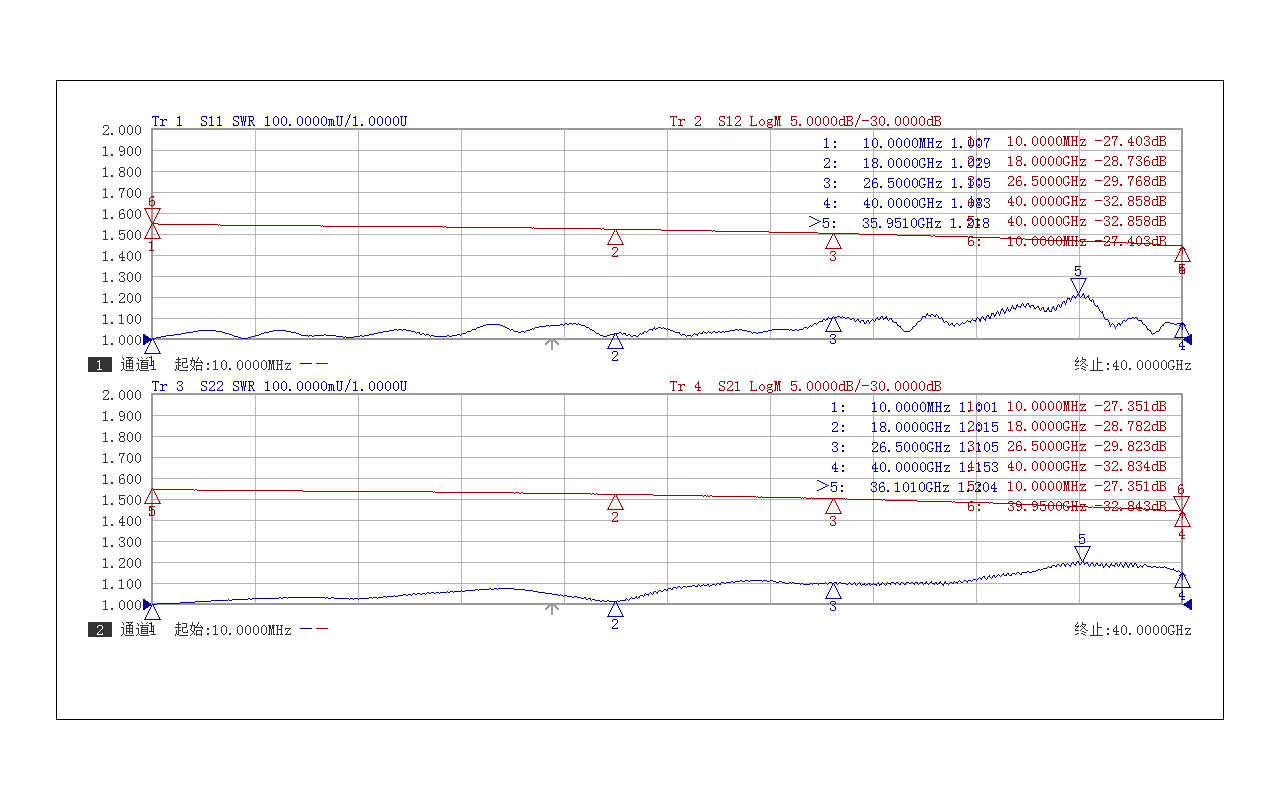Select blue marker 5 on the S22 SWR trace
The image size is (1280, 800).
click(x=1081, y=554)
